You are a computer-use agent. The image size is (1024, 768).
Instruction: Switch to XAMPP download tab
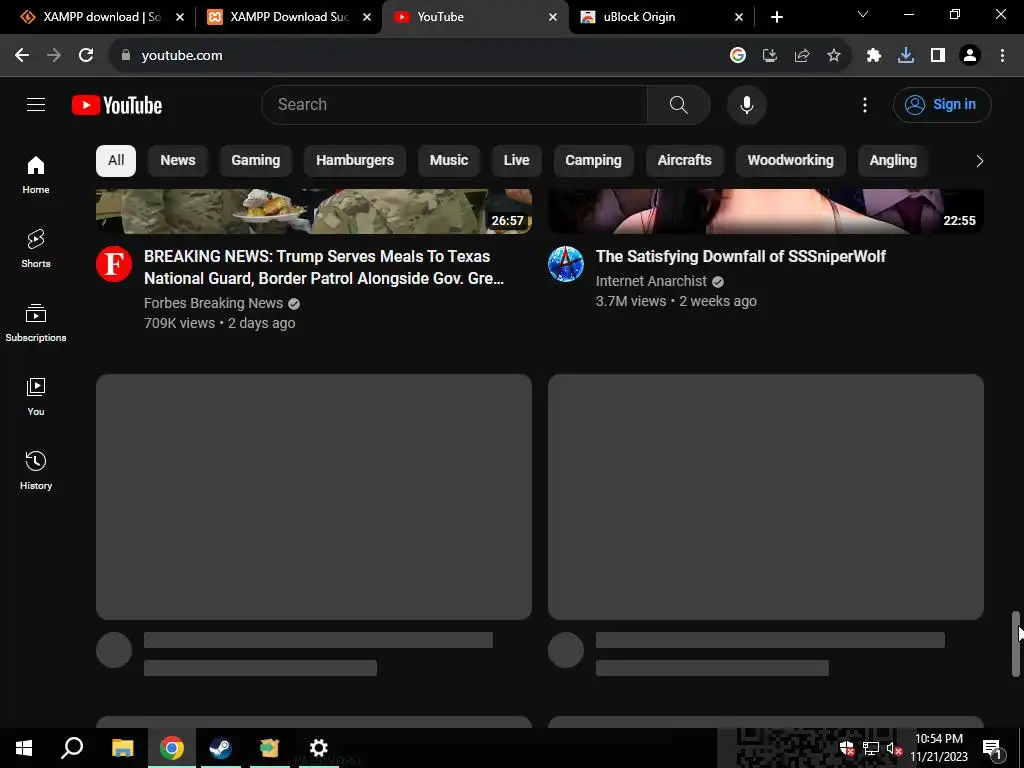click(101, 17)
